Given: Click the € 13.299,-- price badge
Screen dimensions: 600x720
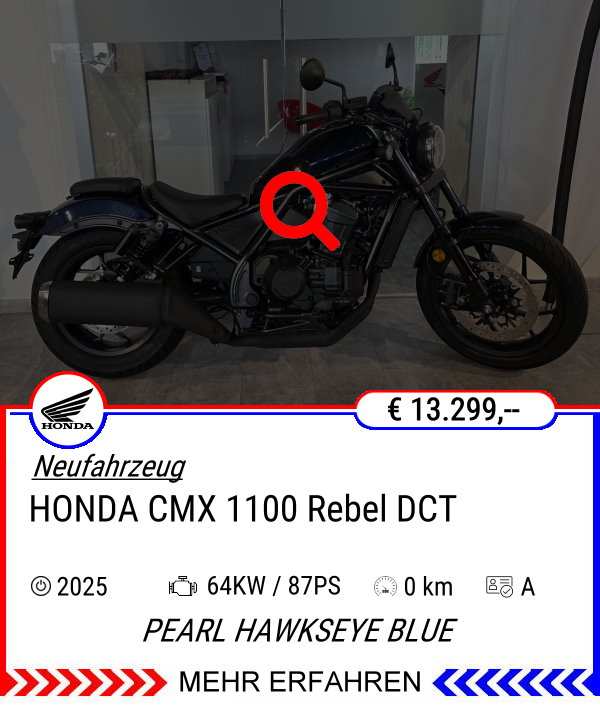Looking at the screenshot, I should coord(454,409).
